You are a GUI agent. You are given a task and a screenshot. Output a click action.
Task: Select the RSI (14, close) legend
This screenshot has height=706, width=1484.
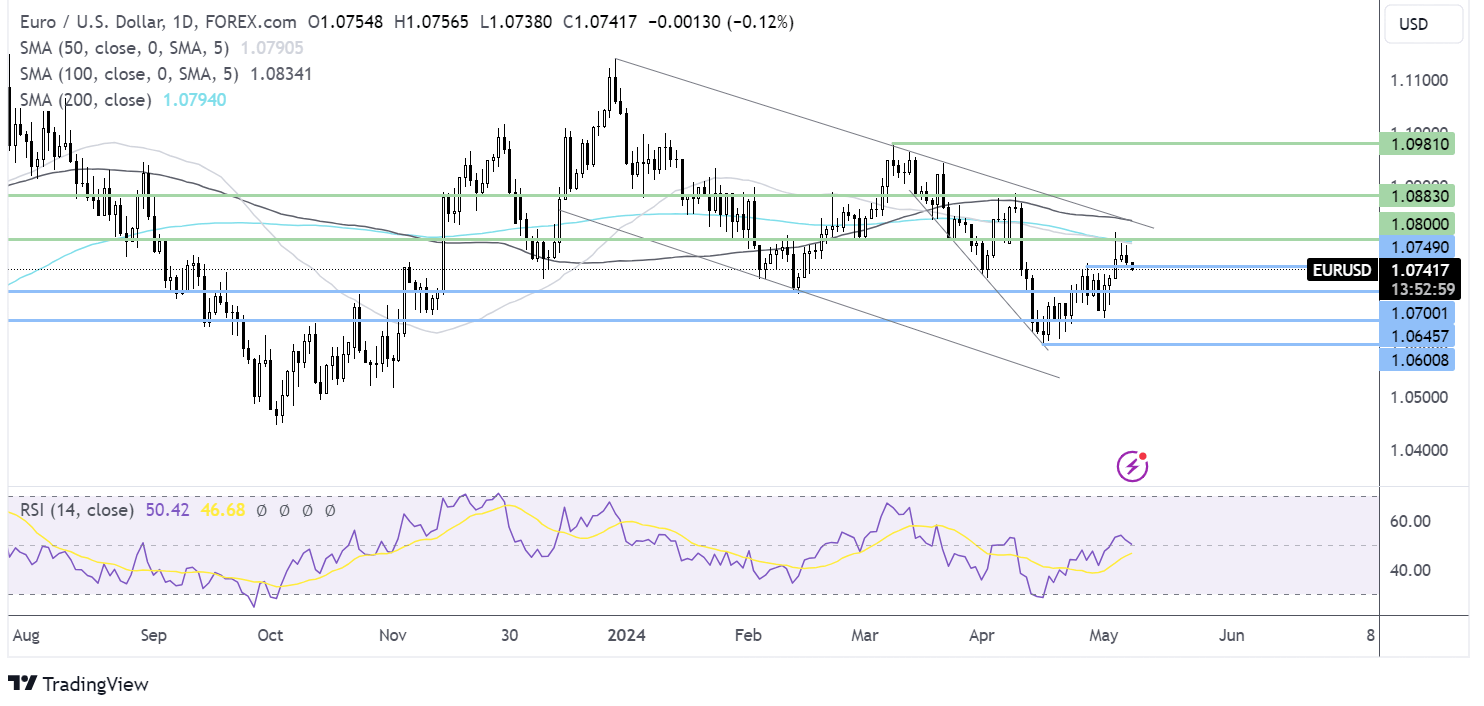pos(76,510)
